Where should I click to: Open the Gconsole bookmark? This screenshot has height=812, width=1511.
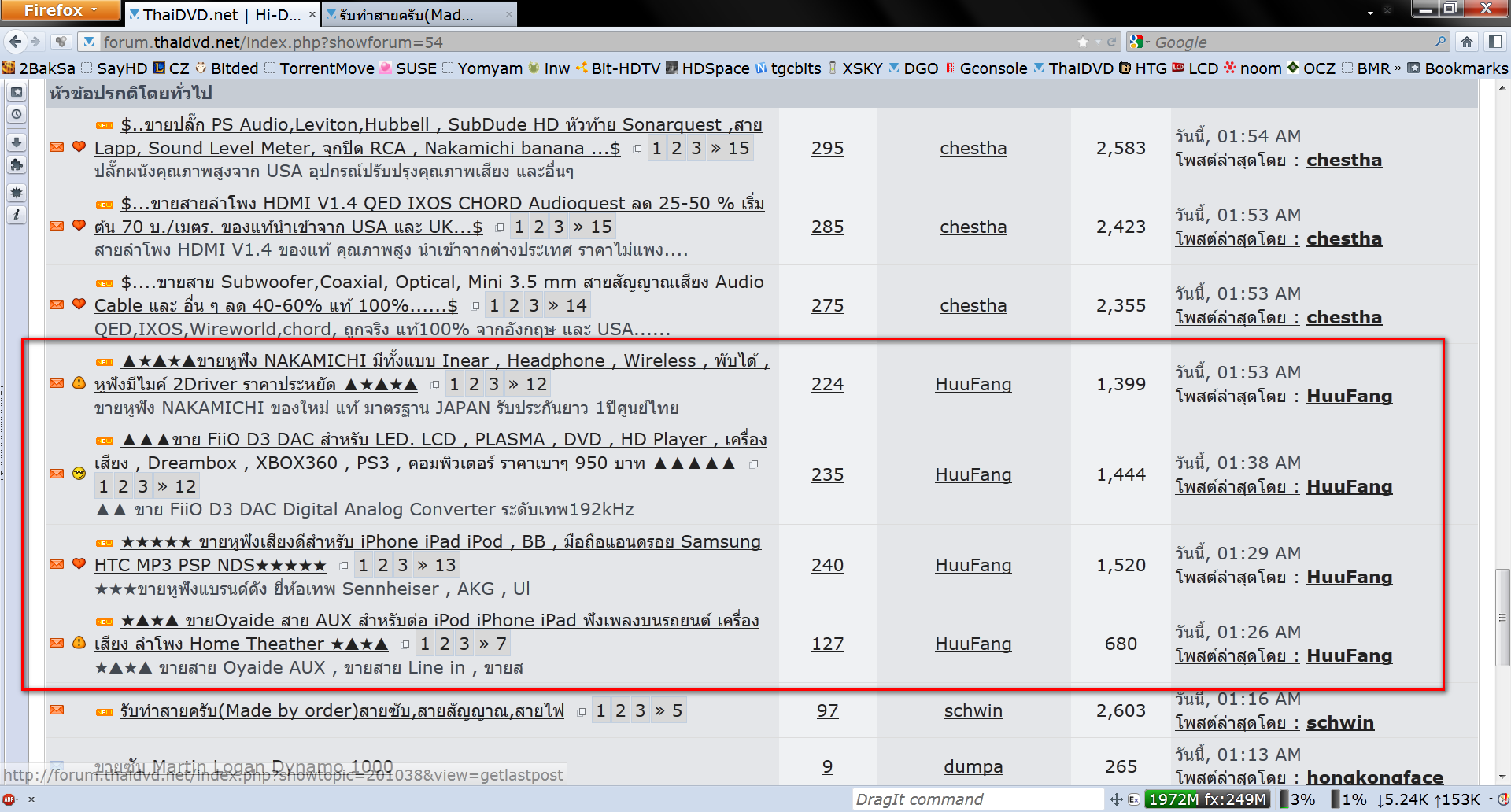pyautogui.click(x=986, y=68)
